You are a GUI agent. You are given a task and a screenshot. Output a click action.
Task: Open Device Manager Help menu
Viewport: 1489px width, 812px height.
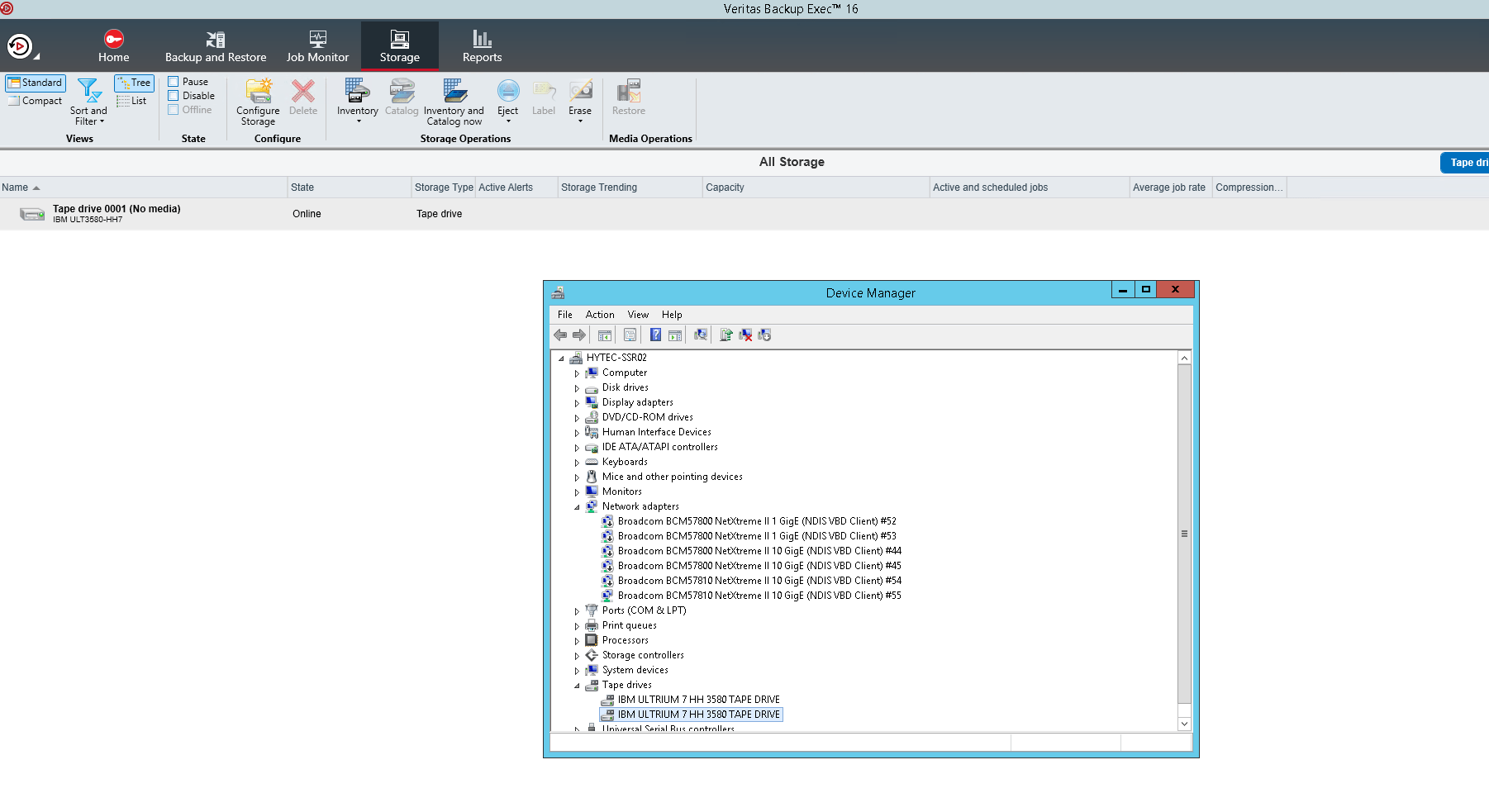tap(672, 315)
